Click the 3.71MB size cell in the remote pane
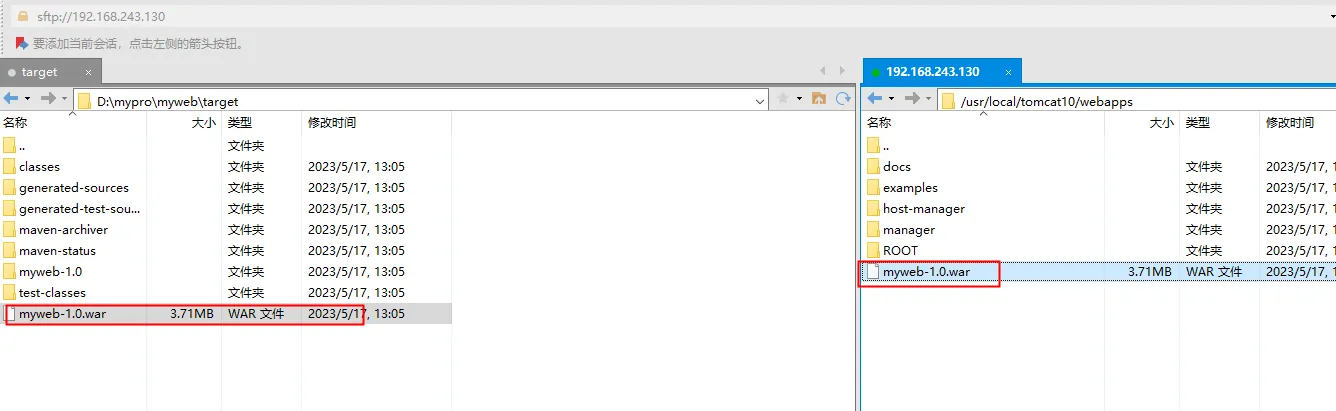The width and height of the screenshot is (1336, 411). (x=1149, y=272)
